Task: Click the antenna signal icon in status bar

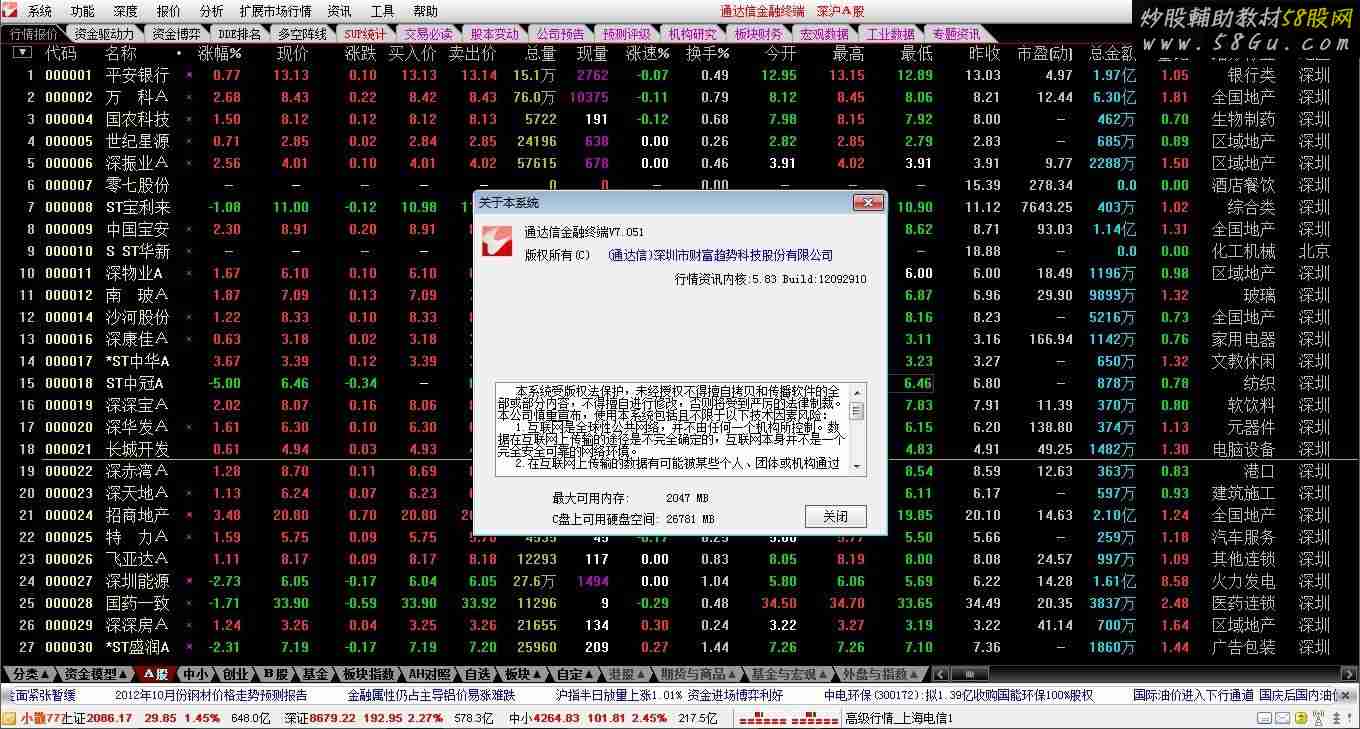Action: pyautogui.click(x=1319, y=718)
